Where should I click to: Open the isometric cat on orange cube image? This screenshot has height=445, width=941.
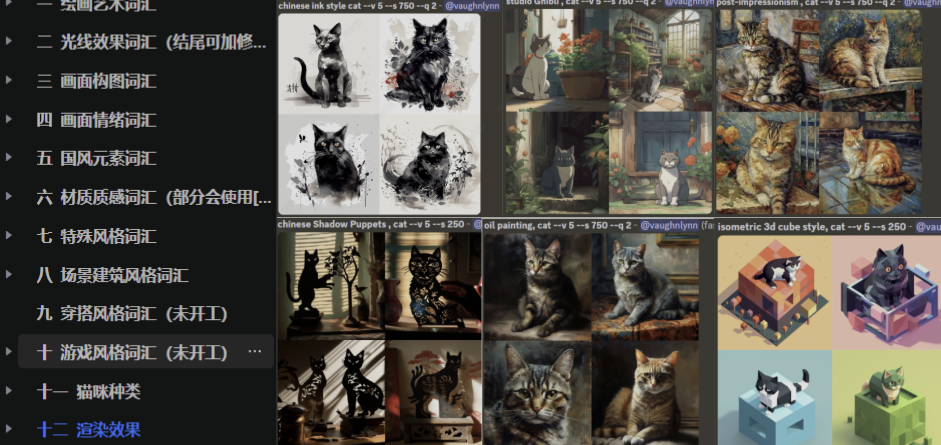click(775, 293)
